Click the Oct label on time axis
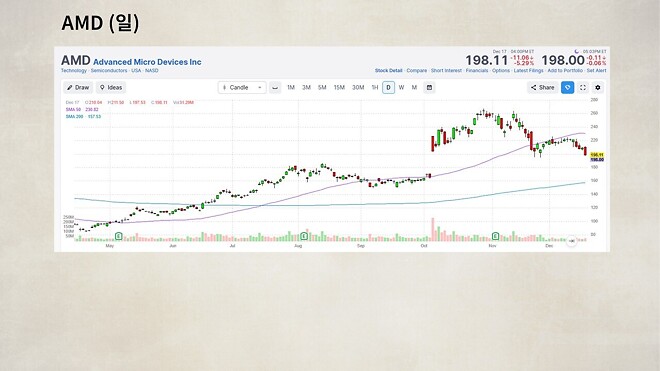 coord(423,246)
